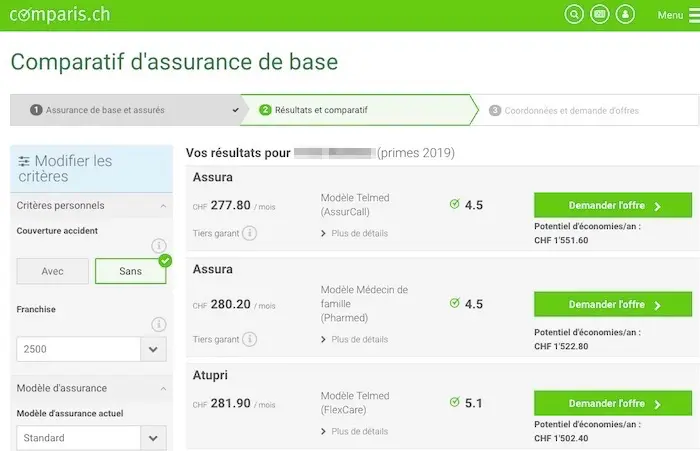Click the contact card icon in header
The image size is (700, 451).
(x=600, y=14)
